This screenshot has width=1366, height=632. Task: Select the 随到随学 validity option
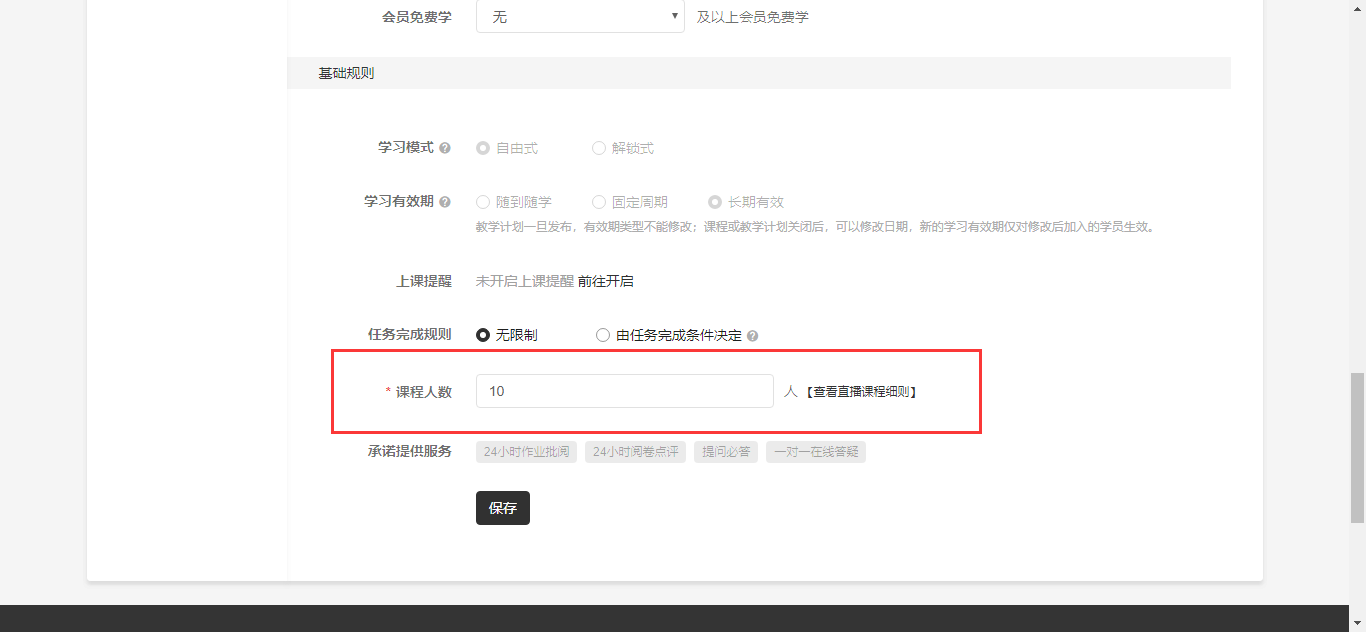tap(483, 202)
